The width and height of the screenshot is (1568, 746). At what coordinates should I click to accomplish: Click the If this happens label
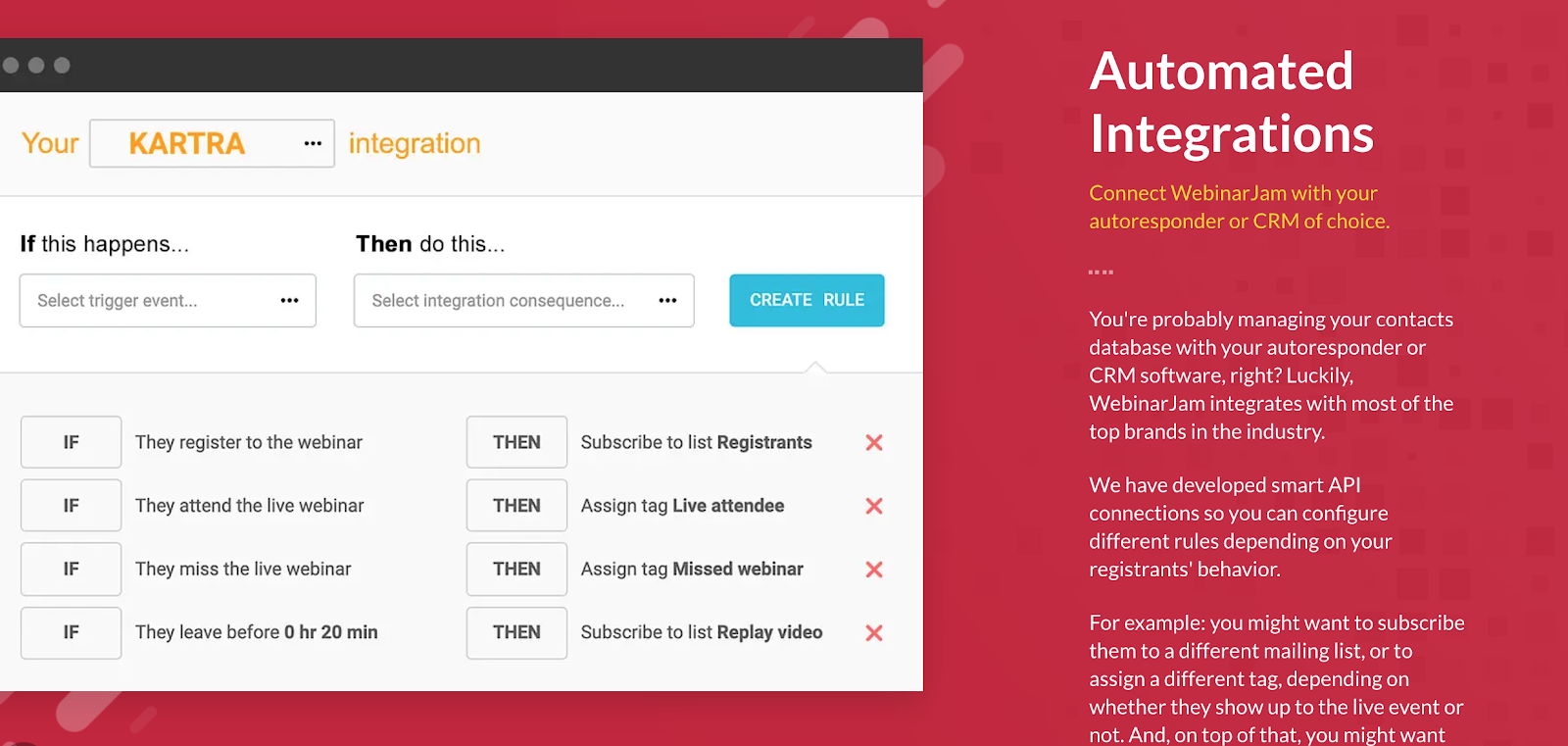[104, 244]
